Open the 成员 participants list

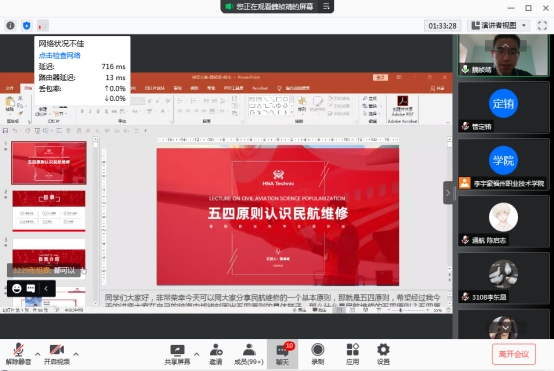(249, 354)
